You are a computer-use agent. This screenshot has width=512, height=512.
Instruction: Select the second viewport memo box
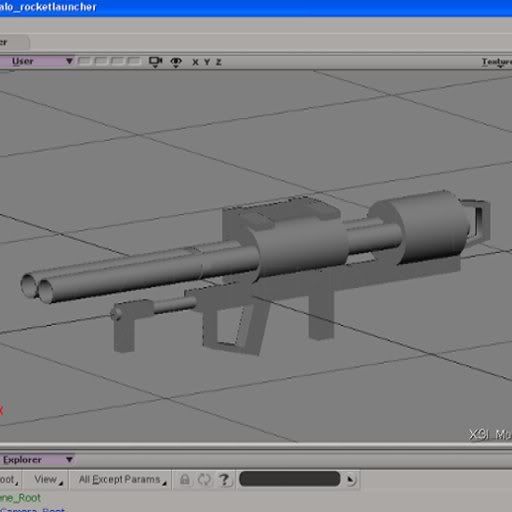[x=101, y=61]
